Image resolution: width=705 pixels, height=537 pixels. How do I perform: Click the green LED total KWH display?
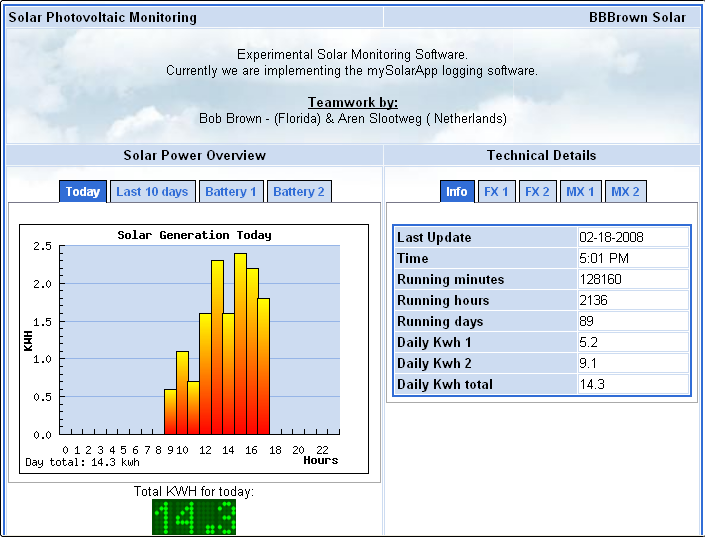coord(194,517)
